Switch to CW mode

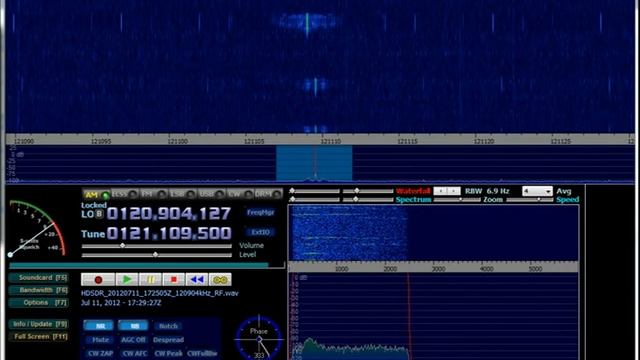point(240,194)
